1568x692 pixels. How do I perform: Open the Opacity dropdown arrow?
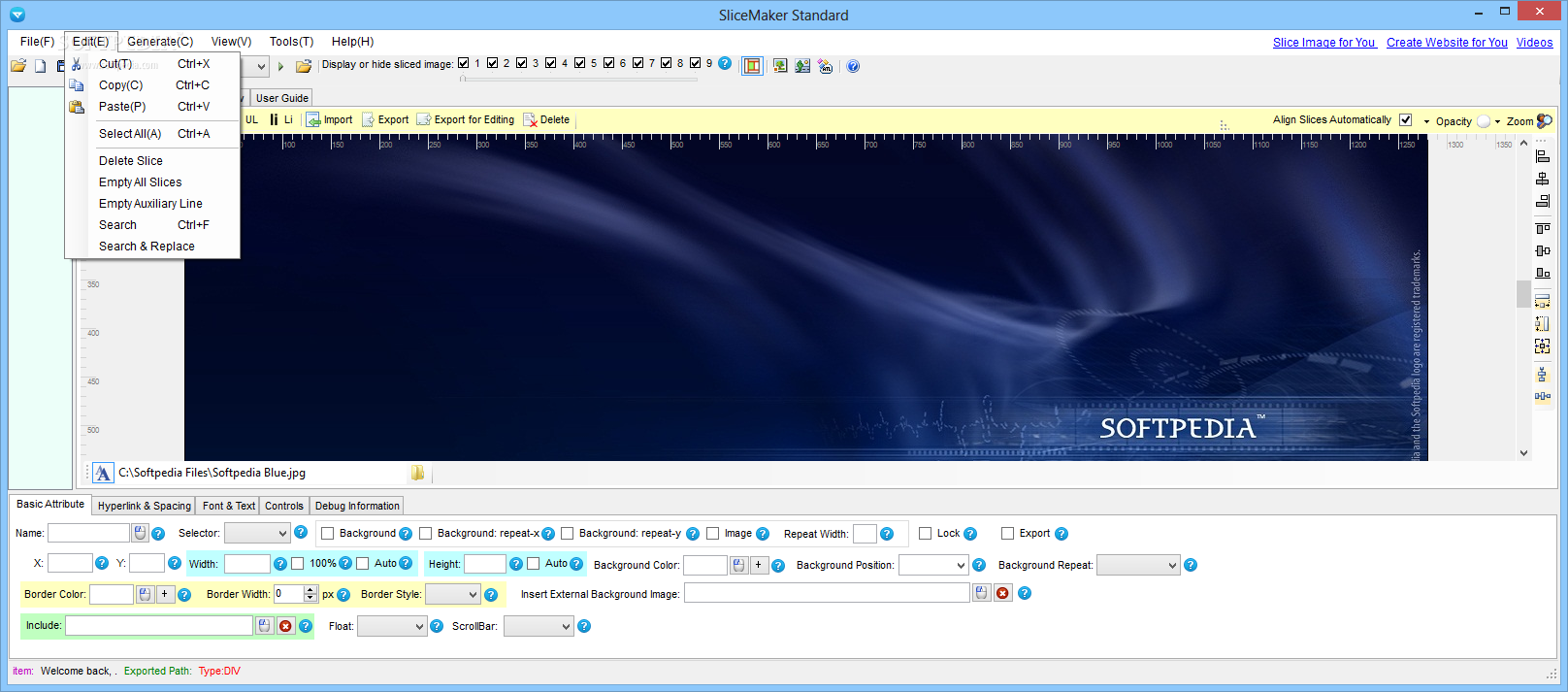[x=1426, y=121]
